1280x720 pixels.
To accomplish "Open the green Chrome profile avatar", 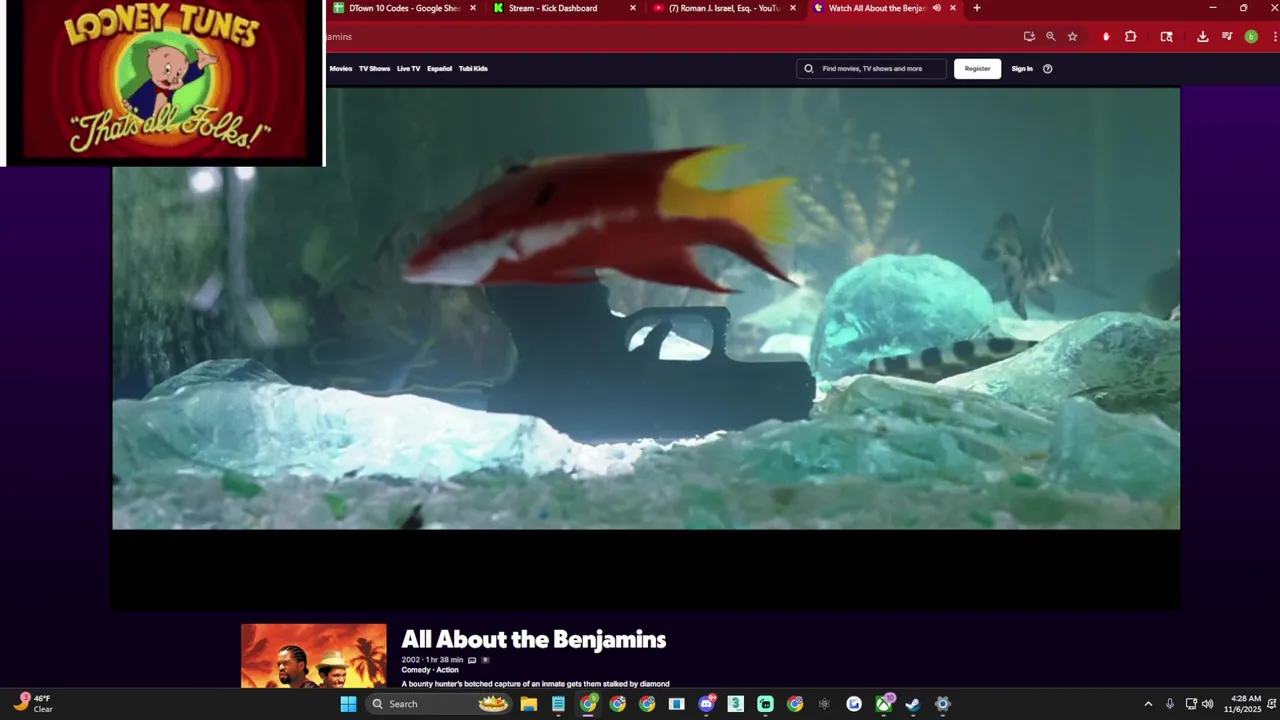I will pos(1251,36).
